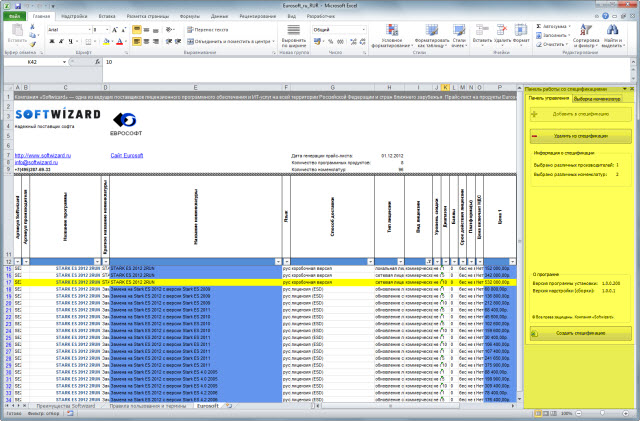Screen dimensions: 640x421
Task: Open Форматировать как таблицу gallery
Action: pyautogui.click(x=432, y=36)
